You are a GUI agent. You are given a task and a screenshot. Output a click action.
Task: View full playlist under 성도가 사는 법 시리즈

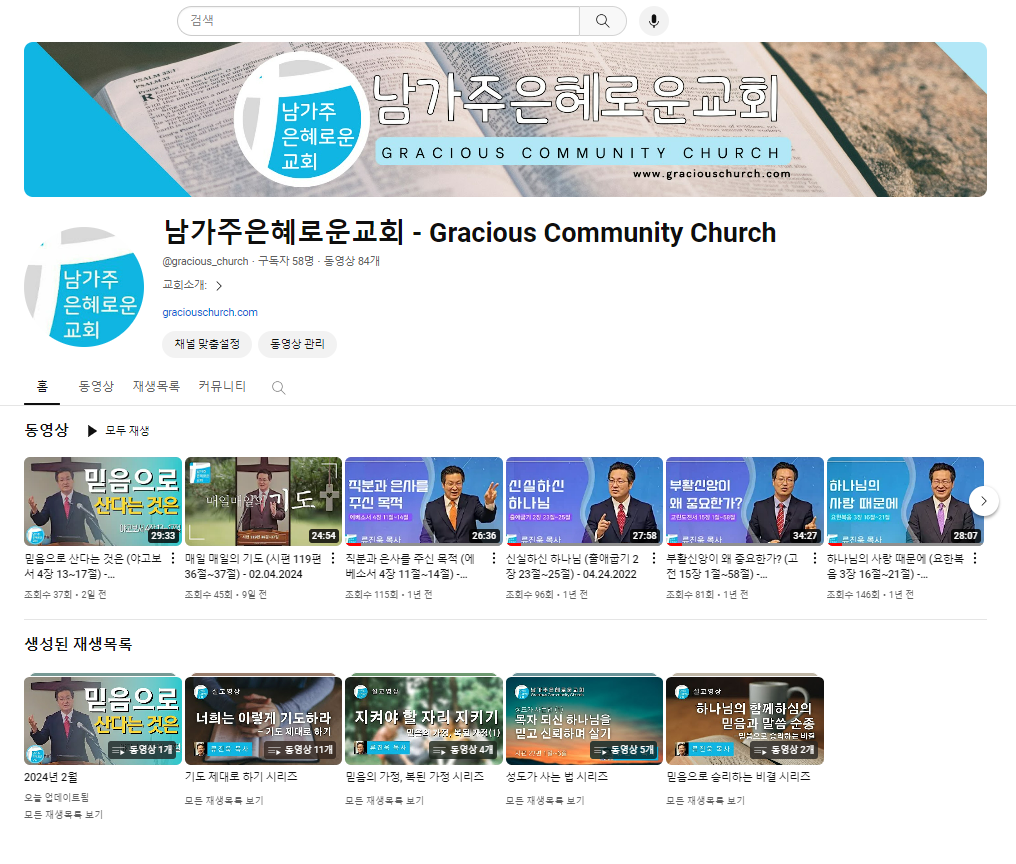[545, 800]
